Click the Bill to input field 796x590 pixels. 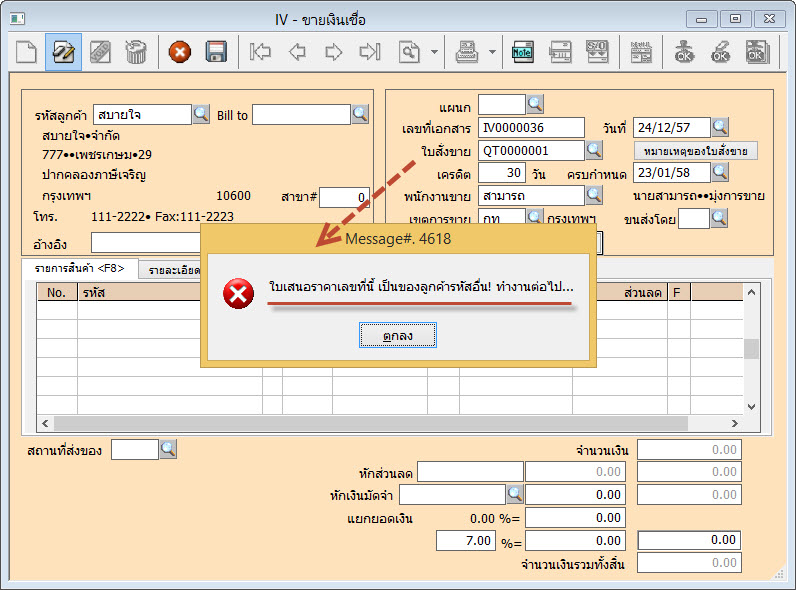click(301, 115)
